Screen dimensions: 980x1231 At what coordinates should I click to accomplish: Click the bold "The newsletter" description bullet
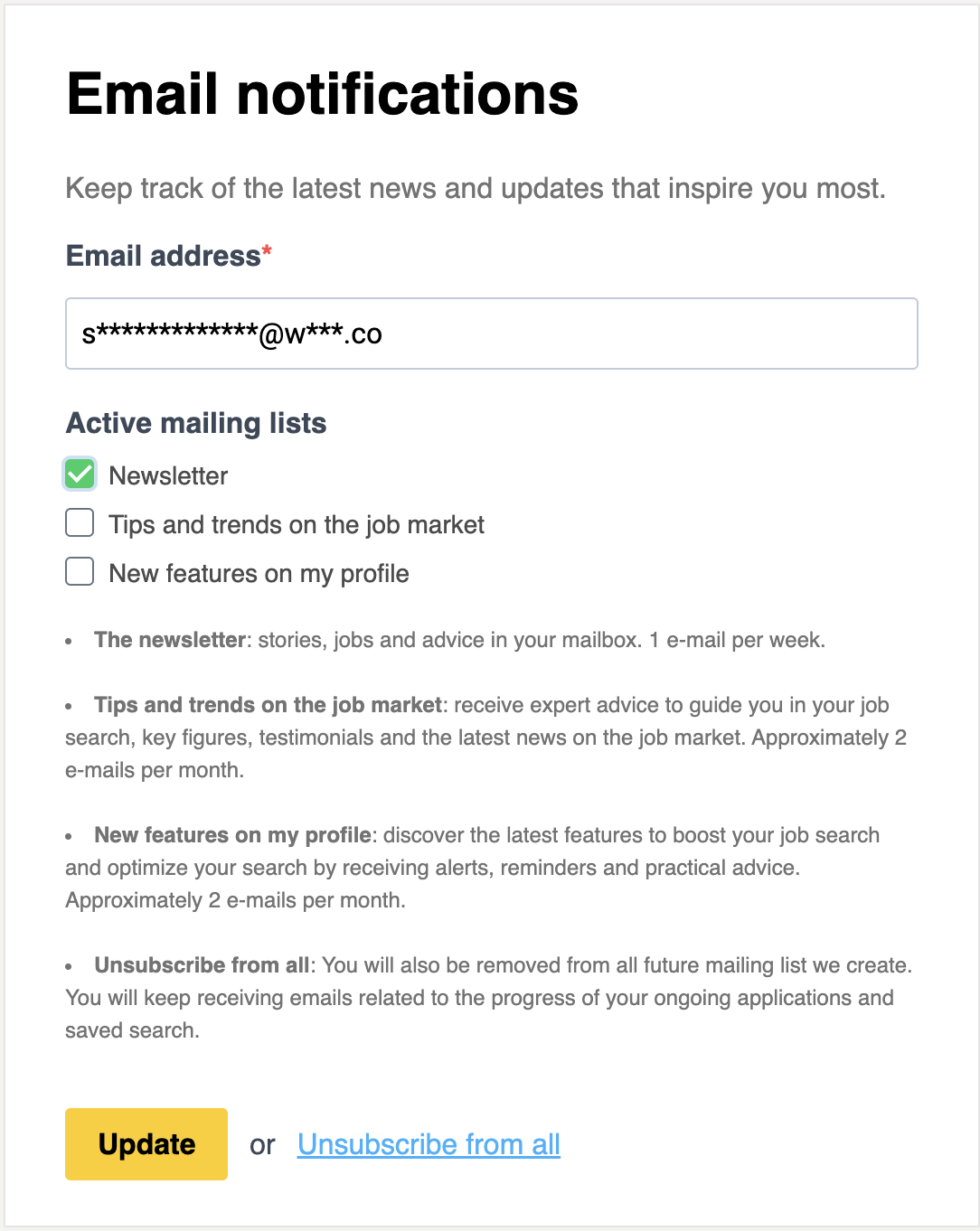point(170,640)
